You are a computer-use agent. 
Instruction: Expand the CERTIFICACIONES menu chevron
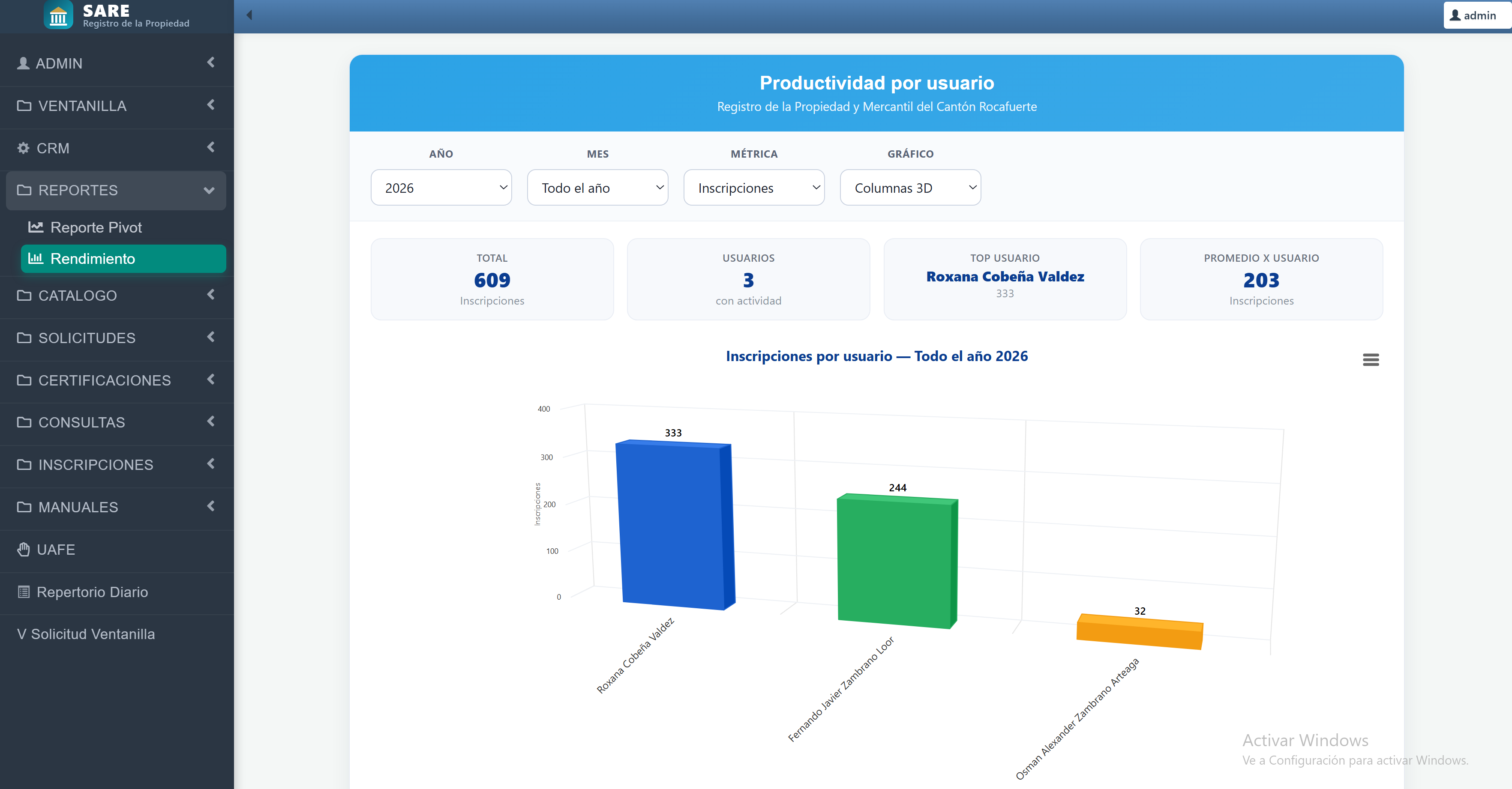(x=211, y=379)
